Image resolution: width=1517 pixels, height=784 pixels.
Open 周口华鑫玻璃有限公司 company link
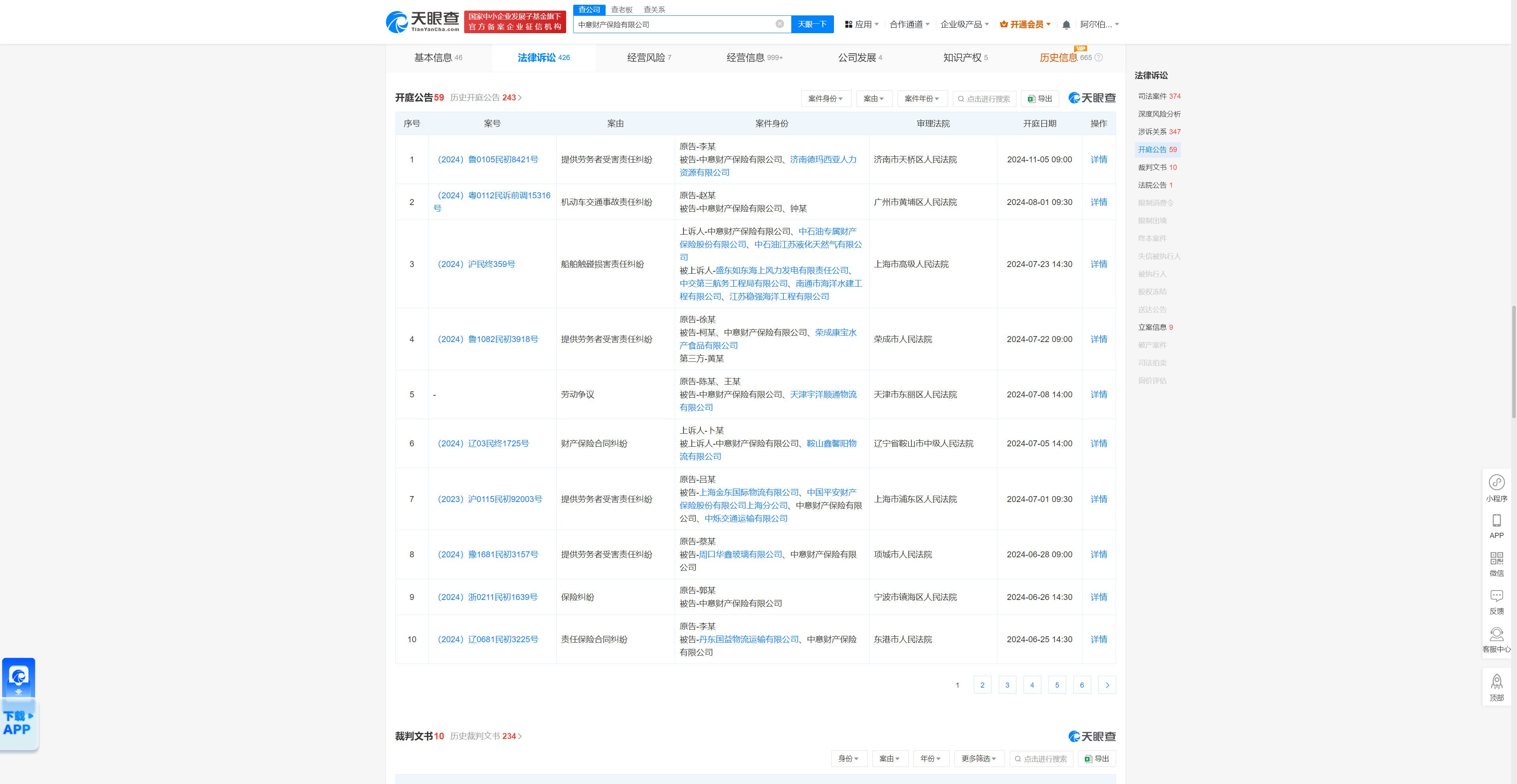[x=740, y=555]
